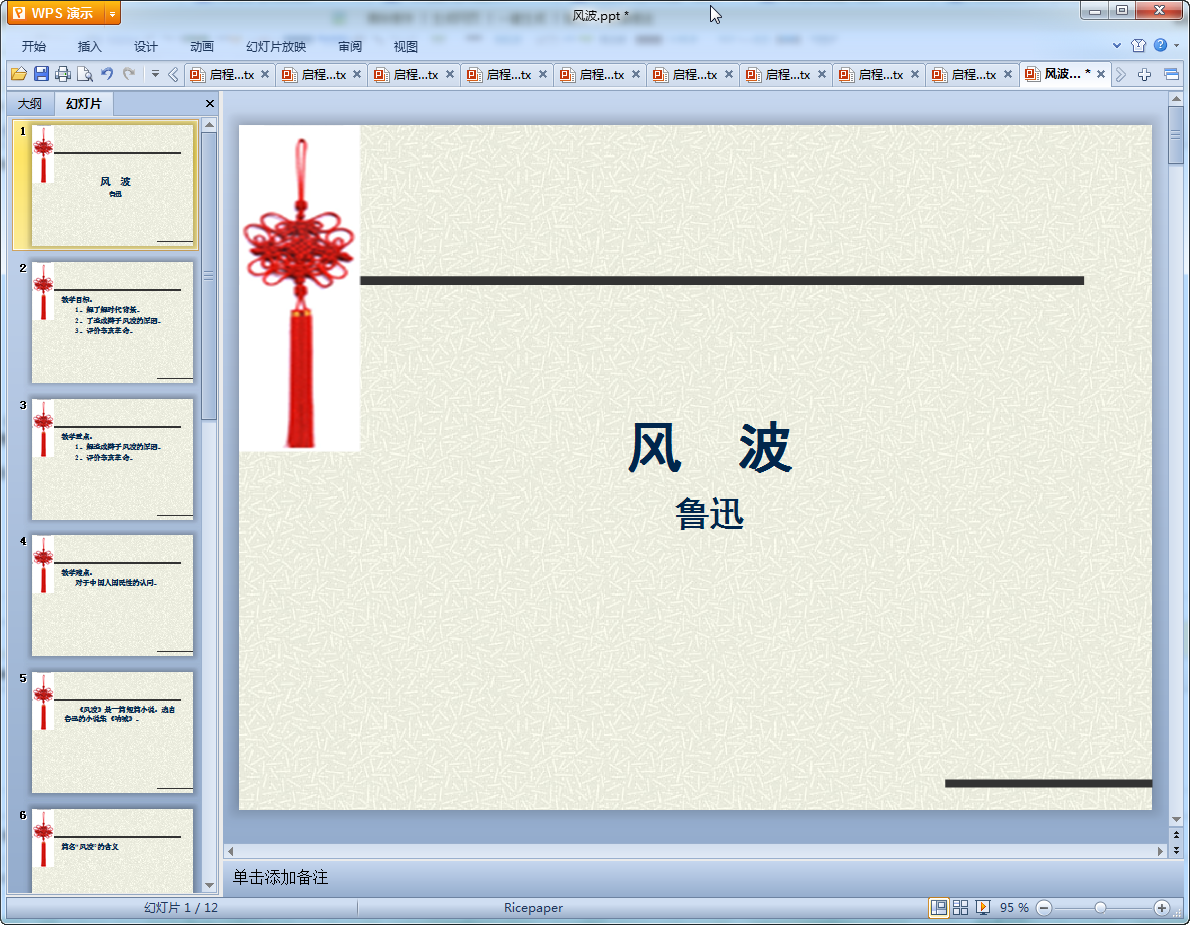Click the Redo arrow icon
The image size is (1190, 925).
tap(129, 74)
